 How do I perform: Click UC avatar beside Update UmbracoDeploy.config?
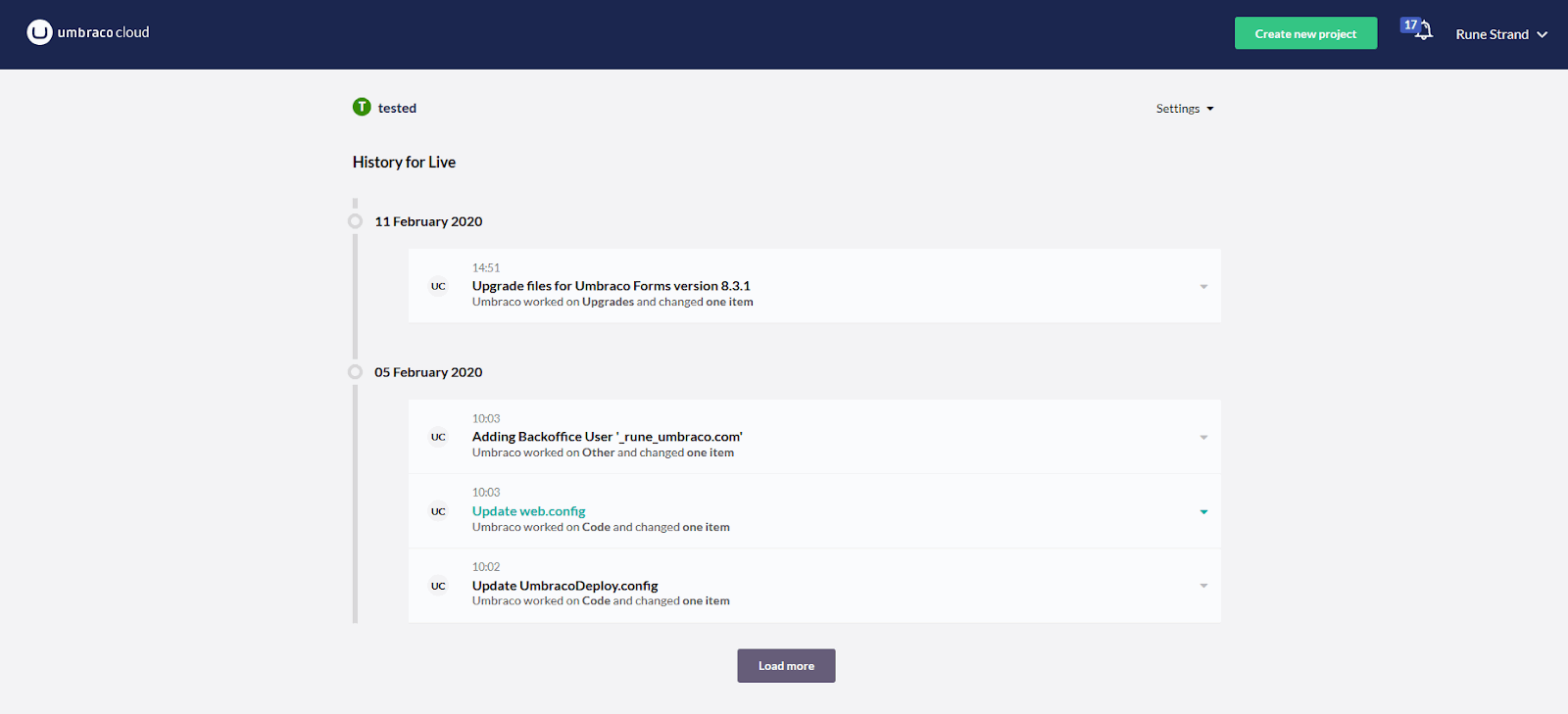point(438,587)
